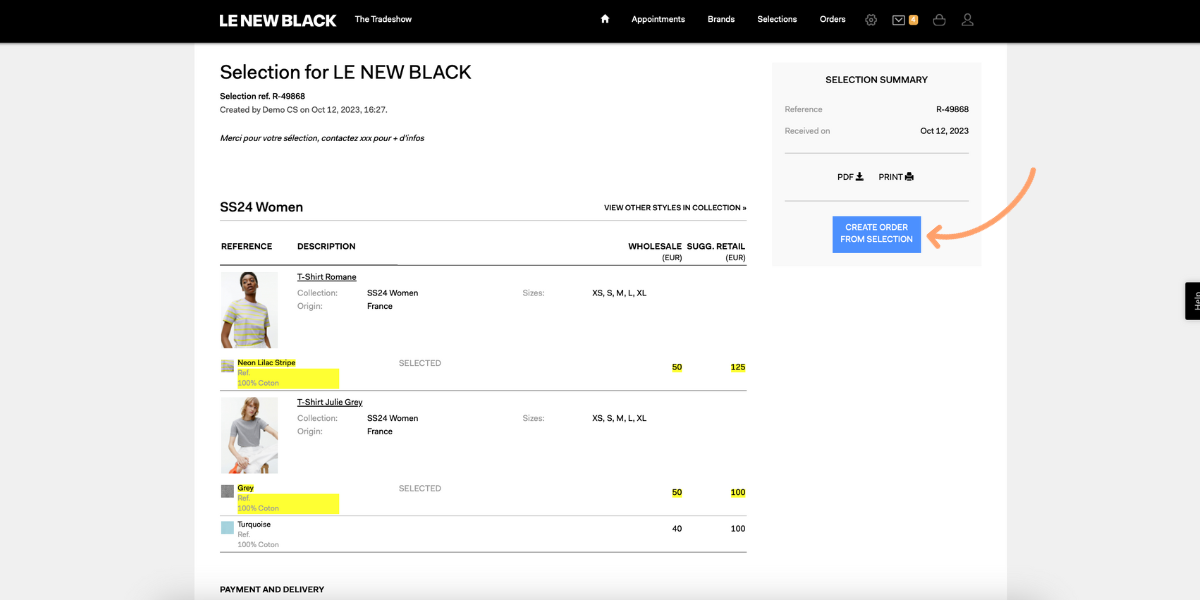Click the Wholesale column header
This screenshot has width=1200, height=600.
click(x=655, y=246)
